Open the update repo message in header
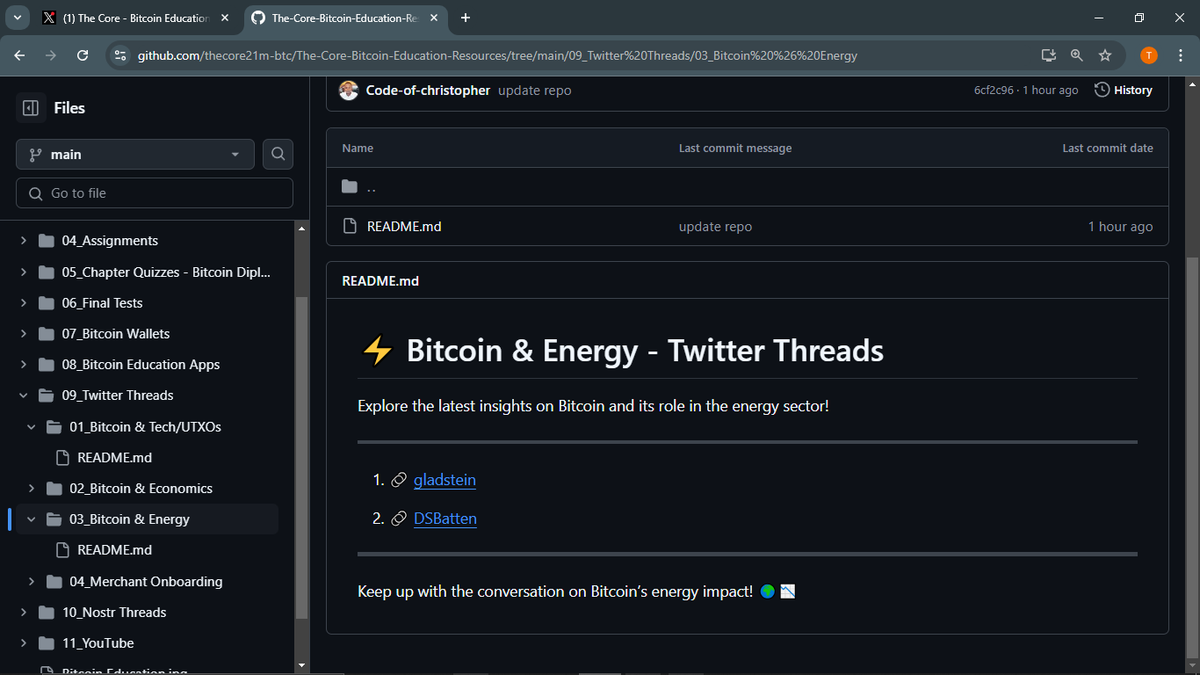1200x675 pixels. [x=535, y=90]
